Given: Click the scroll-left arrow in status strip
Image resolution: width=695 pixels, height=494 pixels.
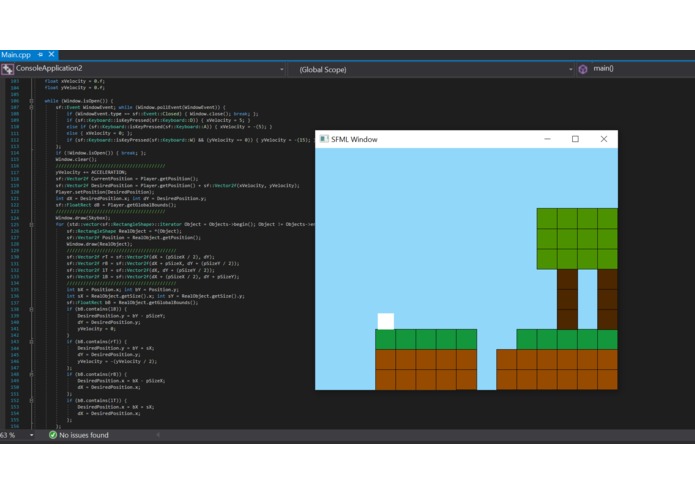Looking at the screenshot, I should coord(158,435).
